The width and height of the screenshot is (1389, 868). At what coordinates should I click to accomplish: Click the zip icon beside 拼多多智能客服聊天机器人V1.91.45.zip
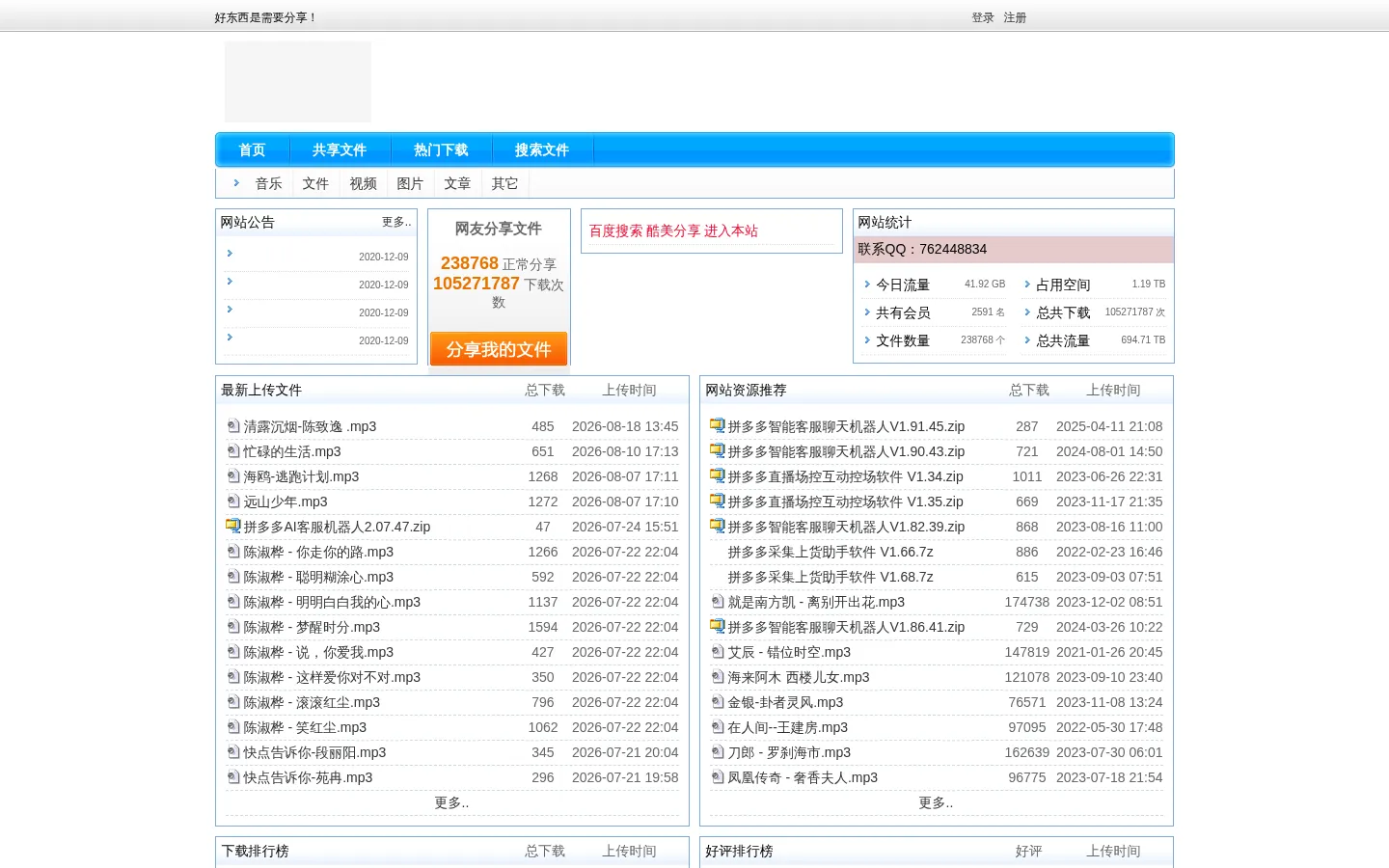pos(717,425)
